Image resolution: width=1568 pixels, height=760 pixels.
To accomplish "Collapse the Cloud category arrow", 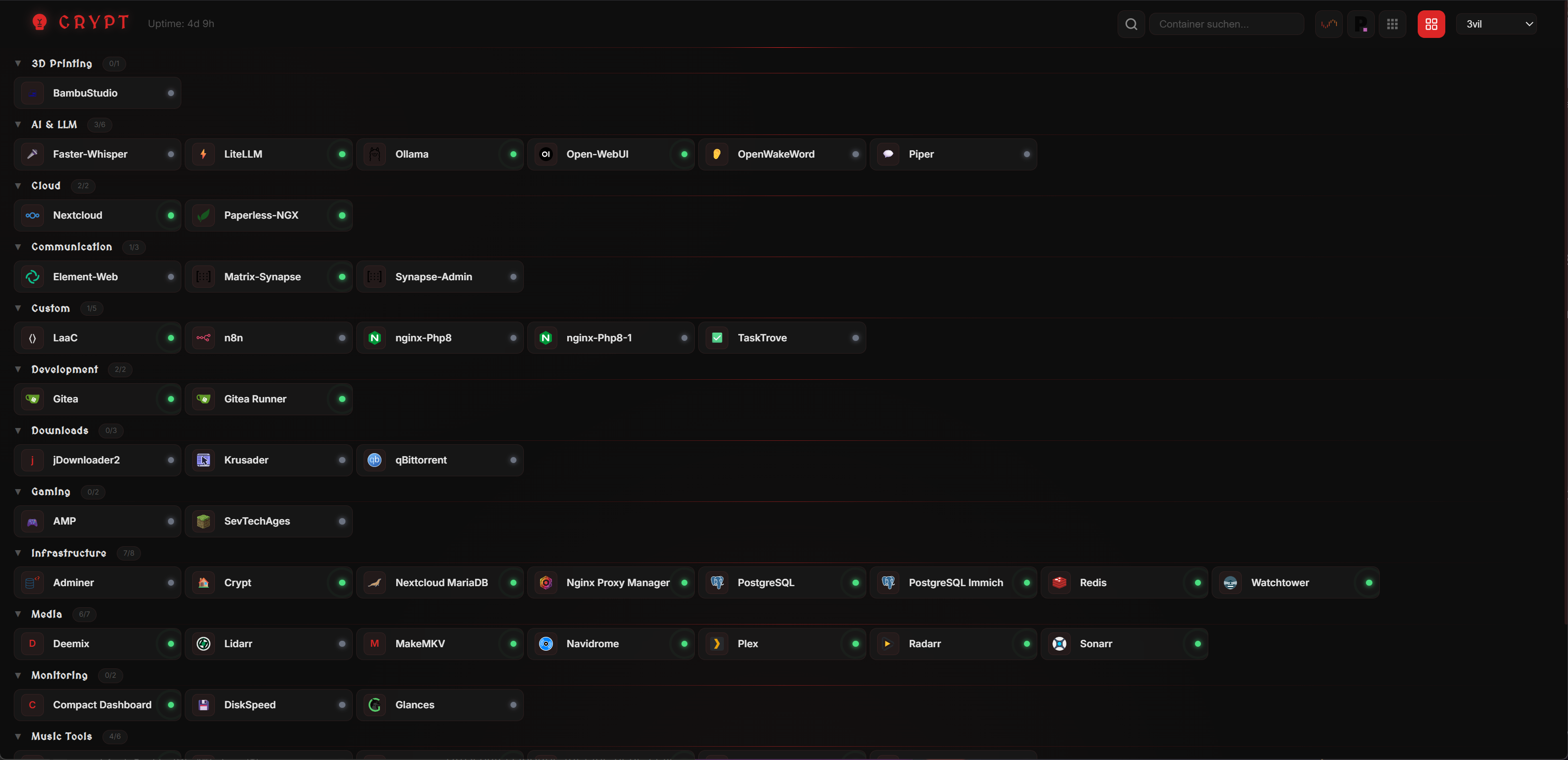I will (18, 186).
